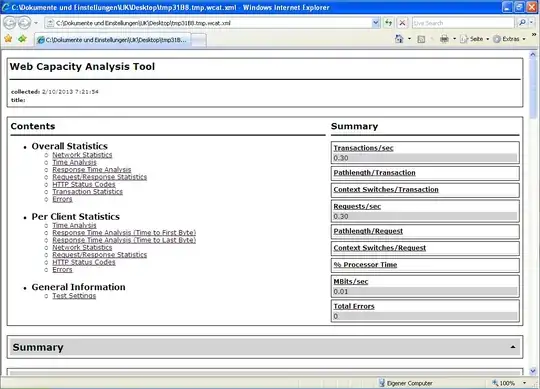Click the address bar file path
540x389 pixels.
click(143, 23)
